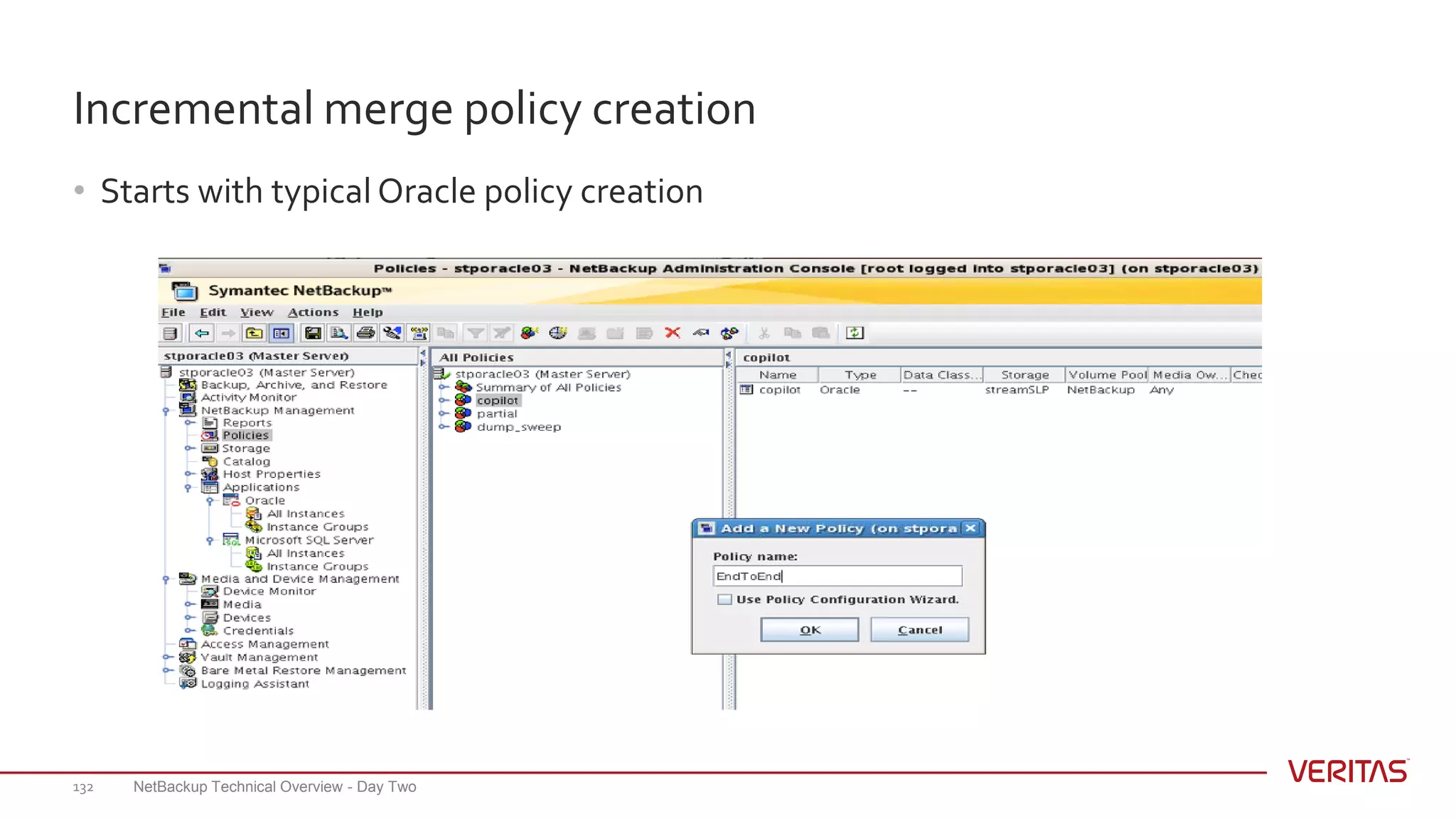Open the View menu
This screenshot has width=1456, height=819.
[x=257, y=312]
